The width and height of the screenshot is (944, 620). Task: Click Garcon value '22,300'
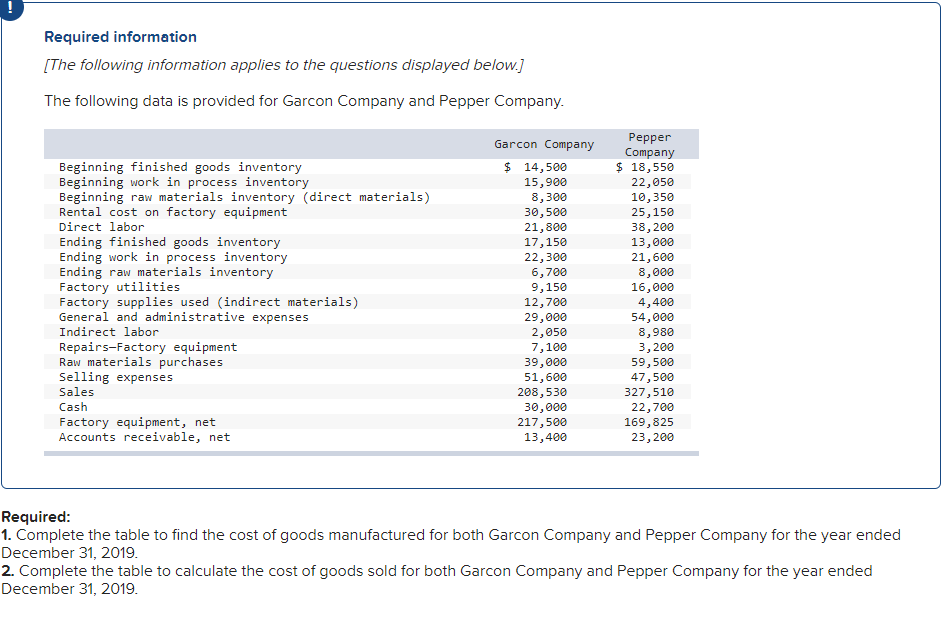click(x=545, y=257)
